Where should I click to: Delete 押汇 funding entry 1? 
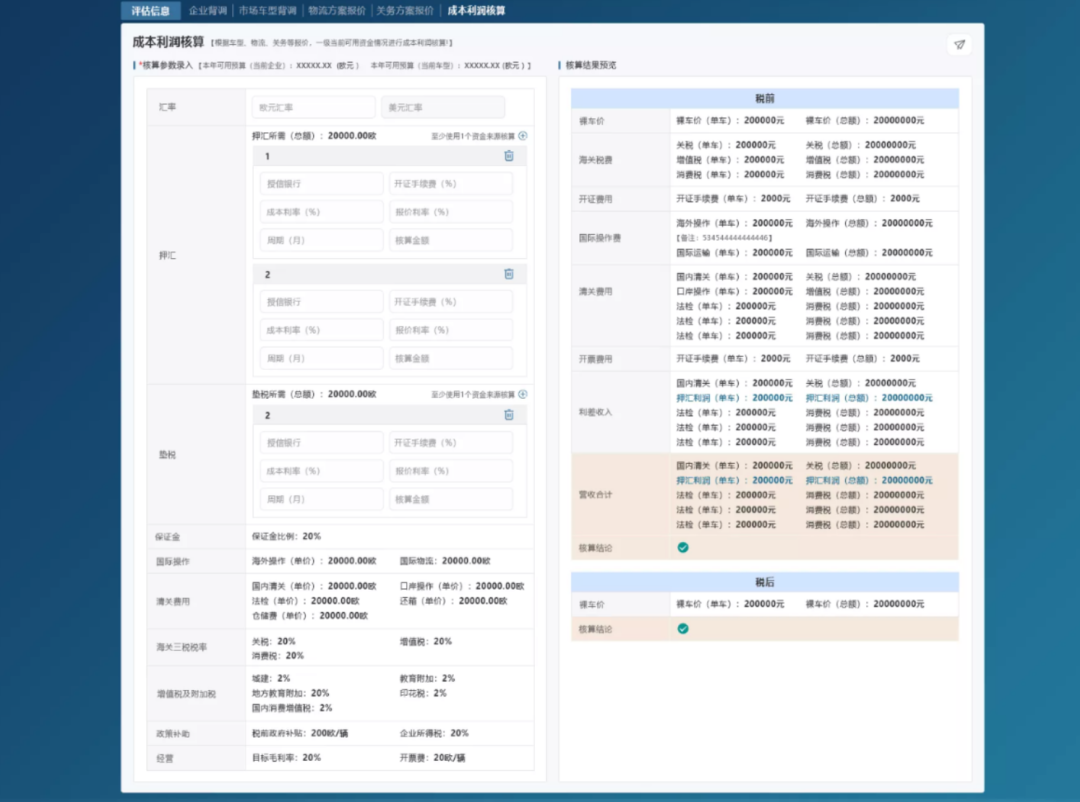pos(509,156)
